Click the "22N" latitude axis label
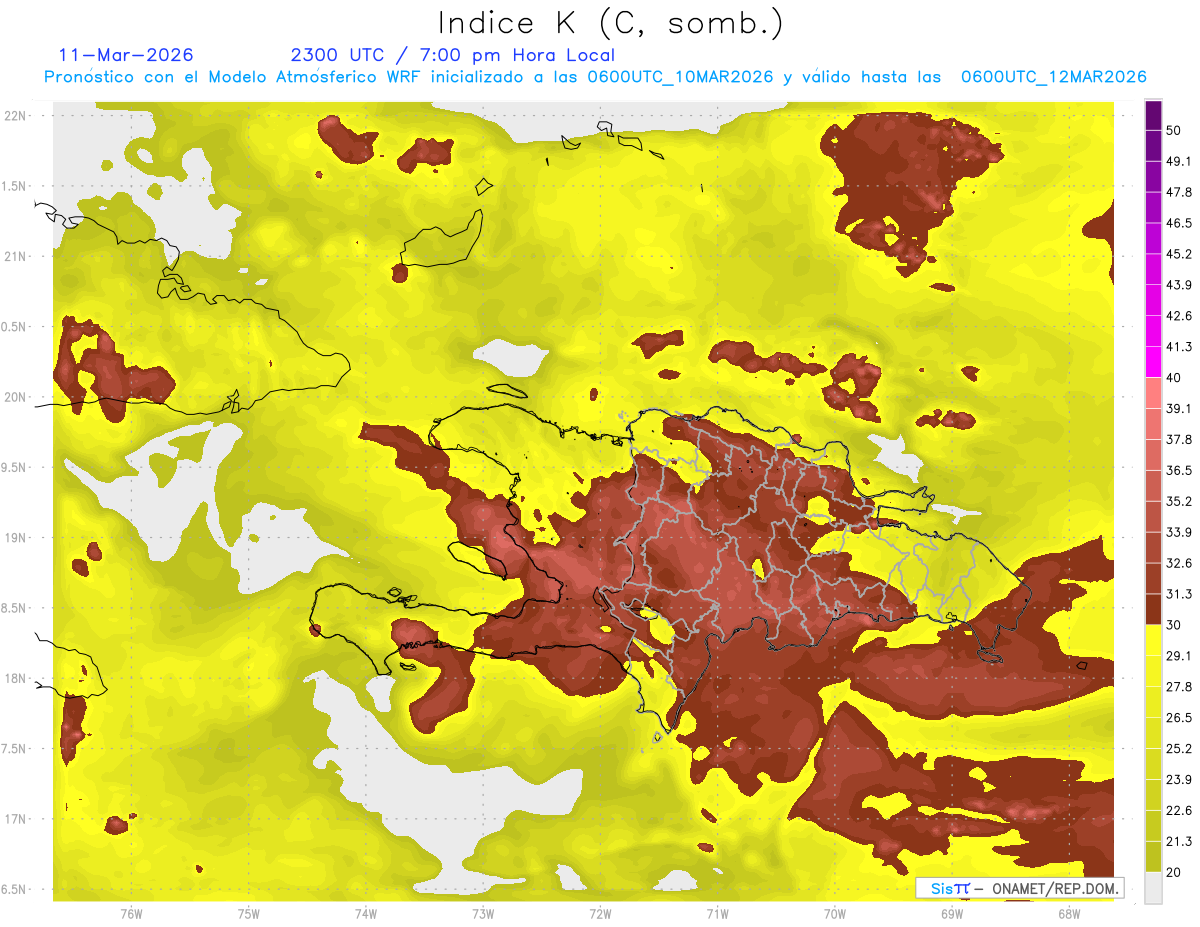 coord(16,116)
